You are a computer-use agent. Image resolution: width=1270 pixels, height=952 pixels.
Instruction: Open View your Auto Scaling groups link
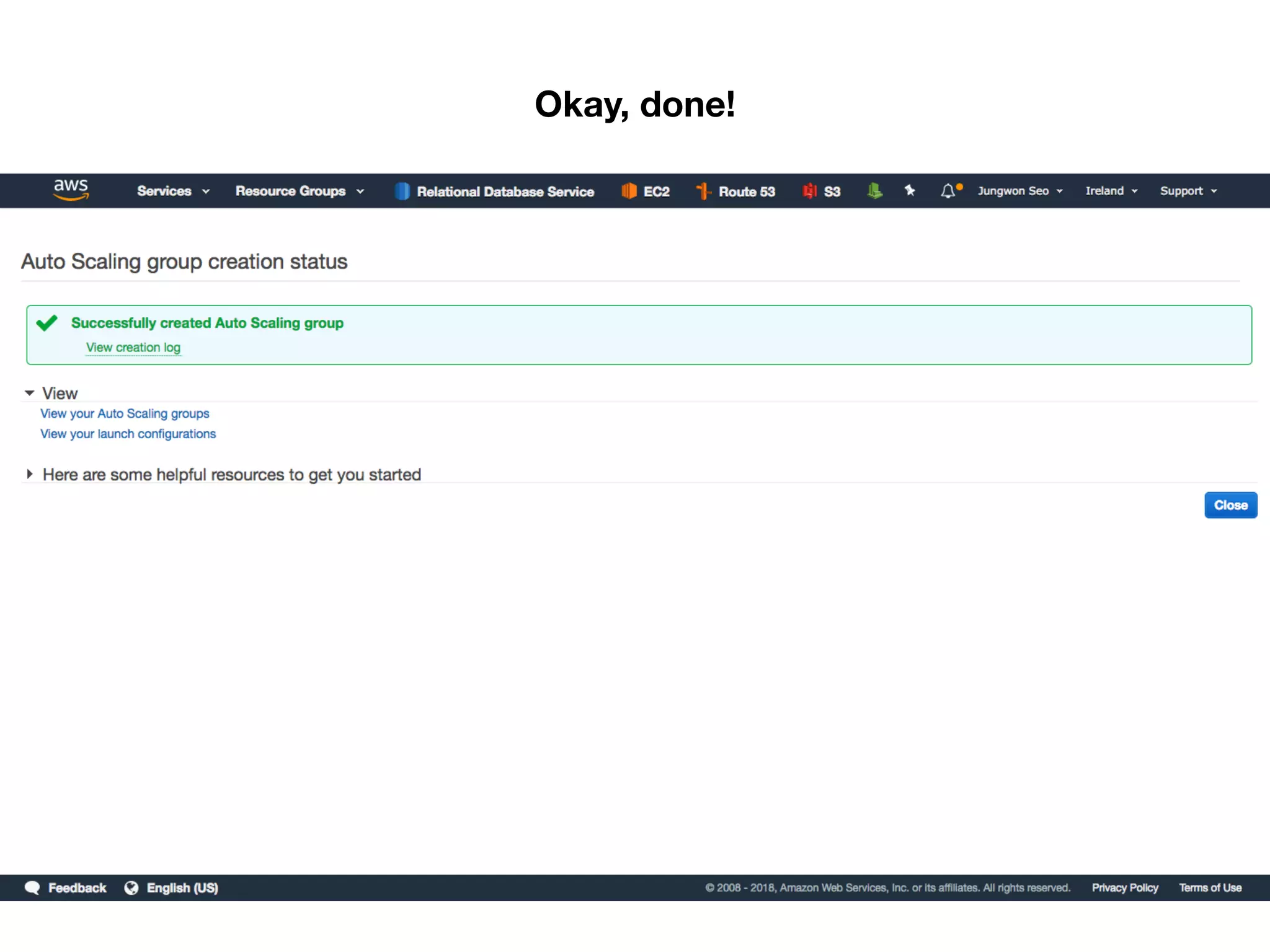coord(125,413)
